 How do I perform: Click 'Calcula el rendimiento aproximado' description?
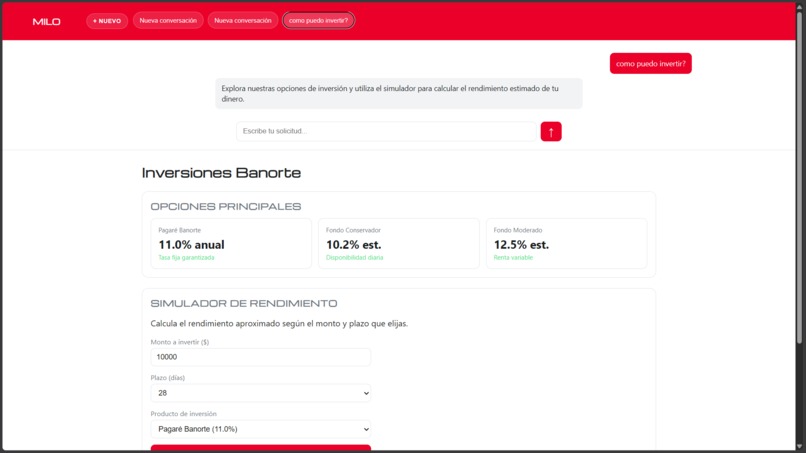point(279,323)
